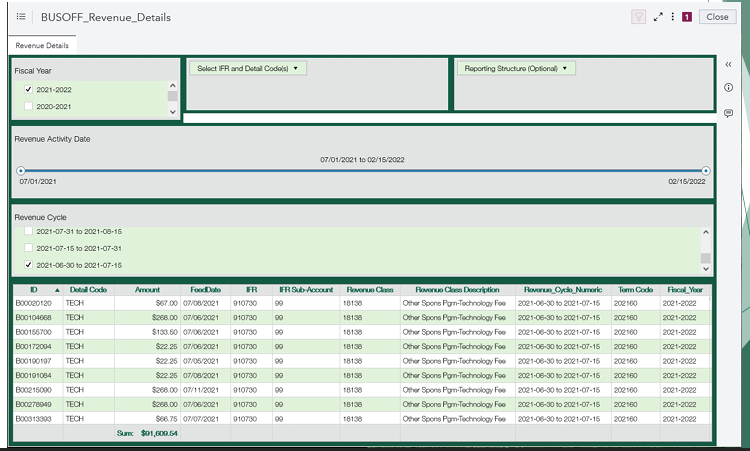The height and width of the screenshot is (451, 750).
Task: Open Select IFR and Detail Code(s) dropdown
Action: tap(248, 68)
